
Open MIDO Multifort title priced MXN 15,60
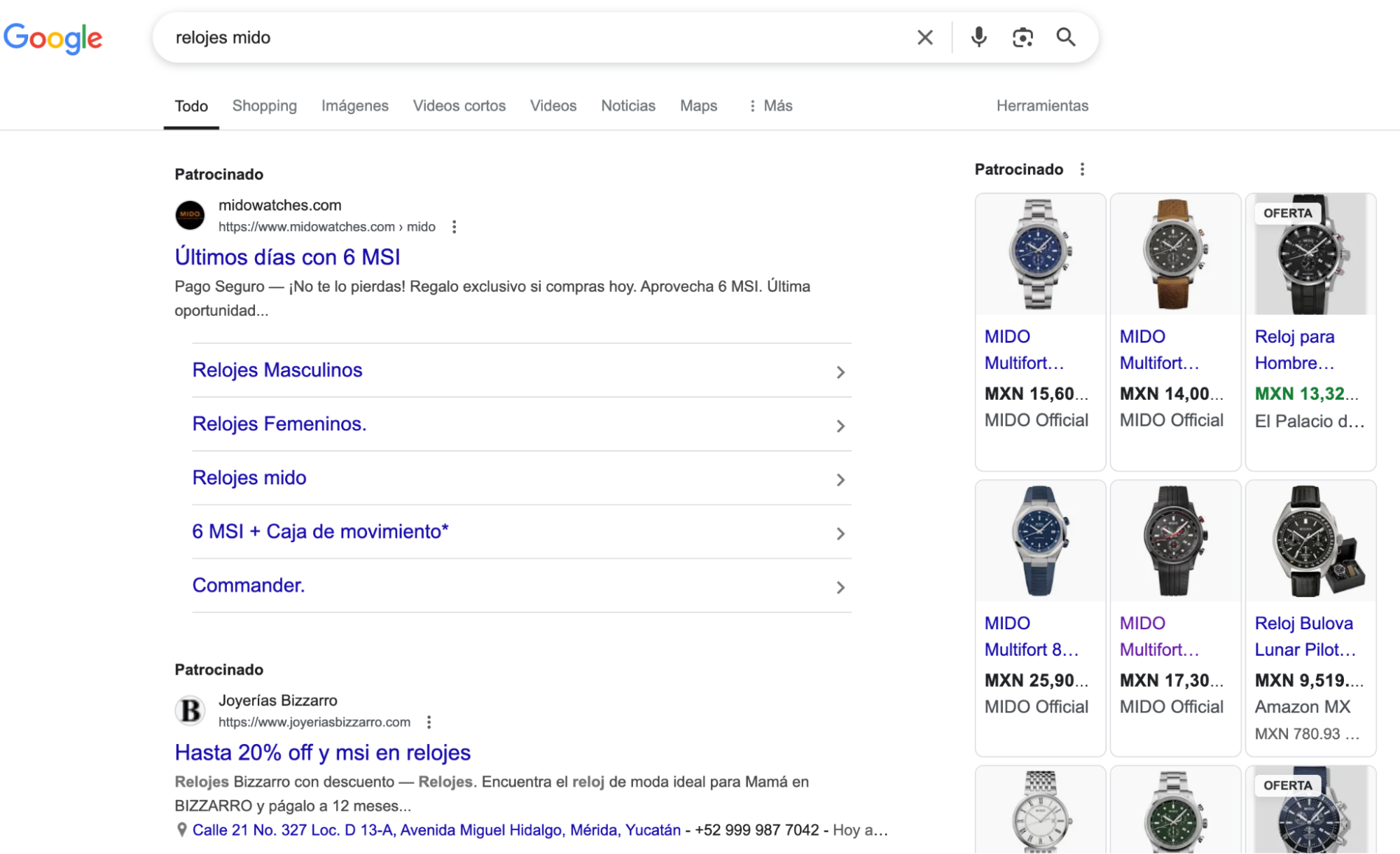(x=1024, y=350)
